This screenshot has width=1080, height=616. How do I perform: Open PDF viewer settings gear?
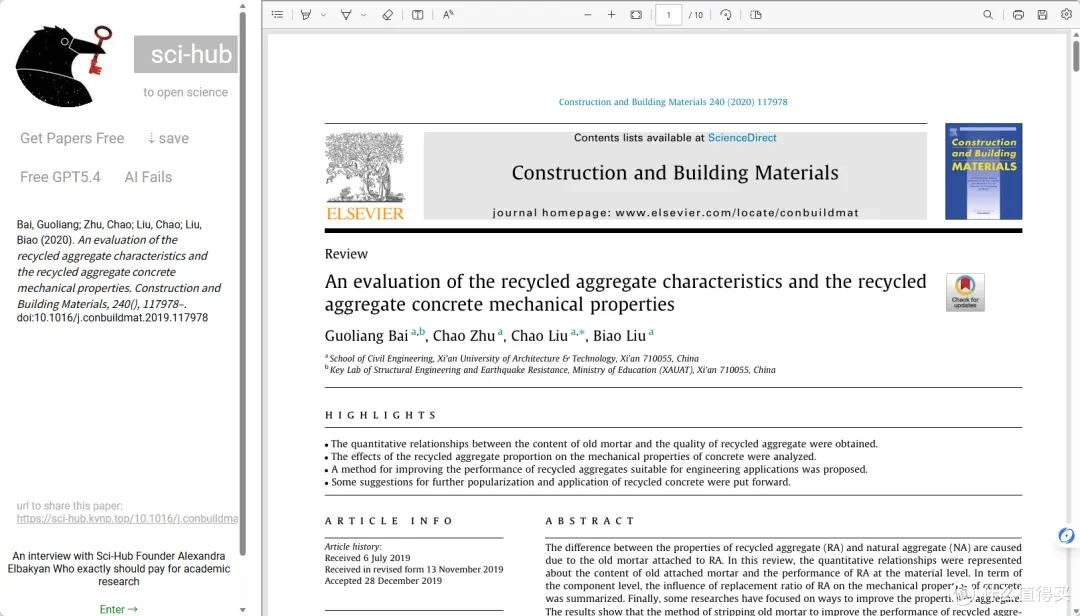[x=1066, y=14]
